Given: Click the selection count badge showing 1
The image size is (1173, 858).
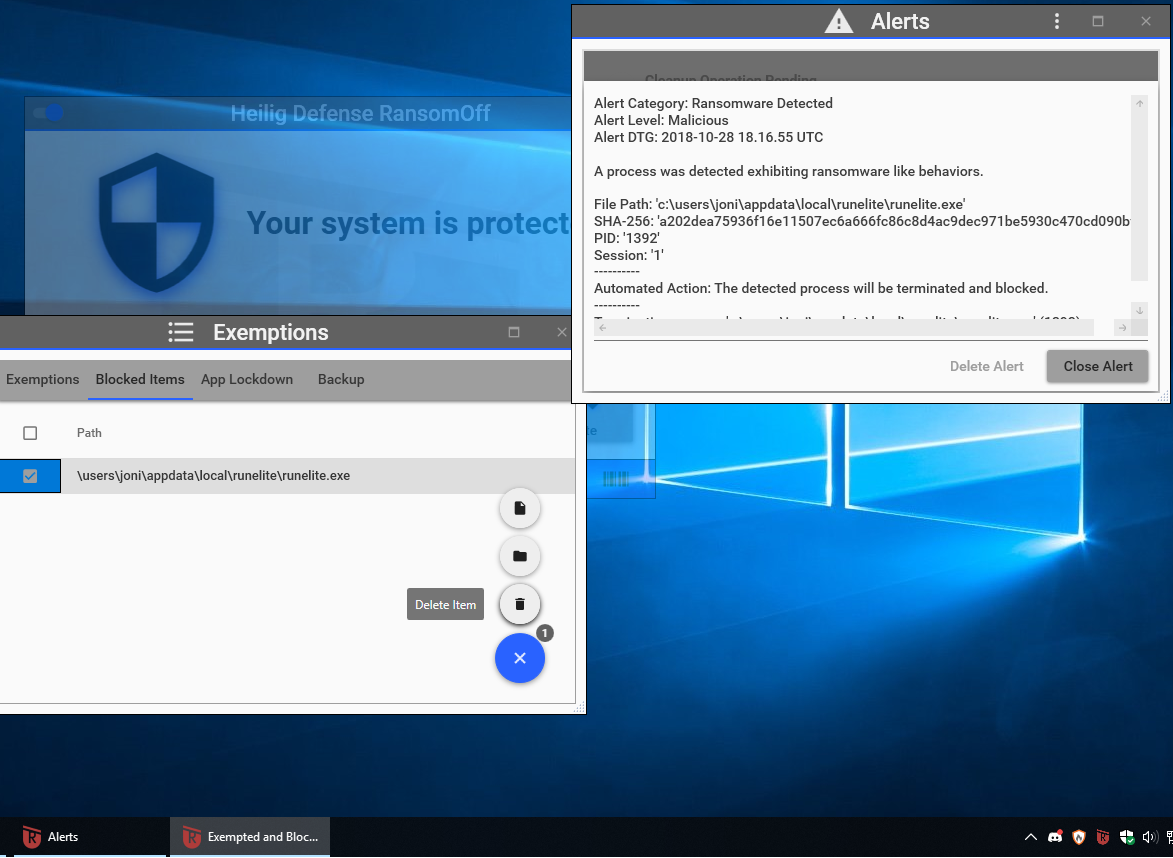Looking at the screenshot, I should (545, 634).
